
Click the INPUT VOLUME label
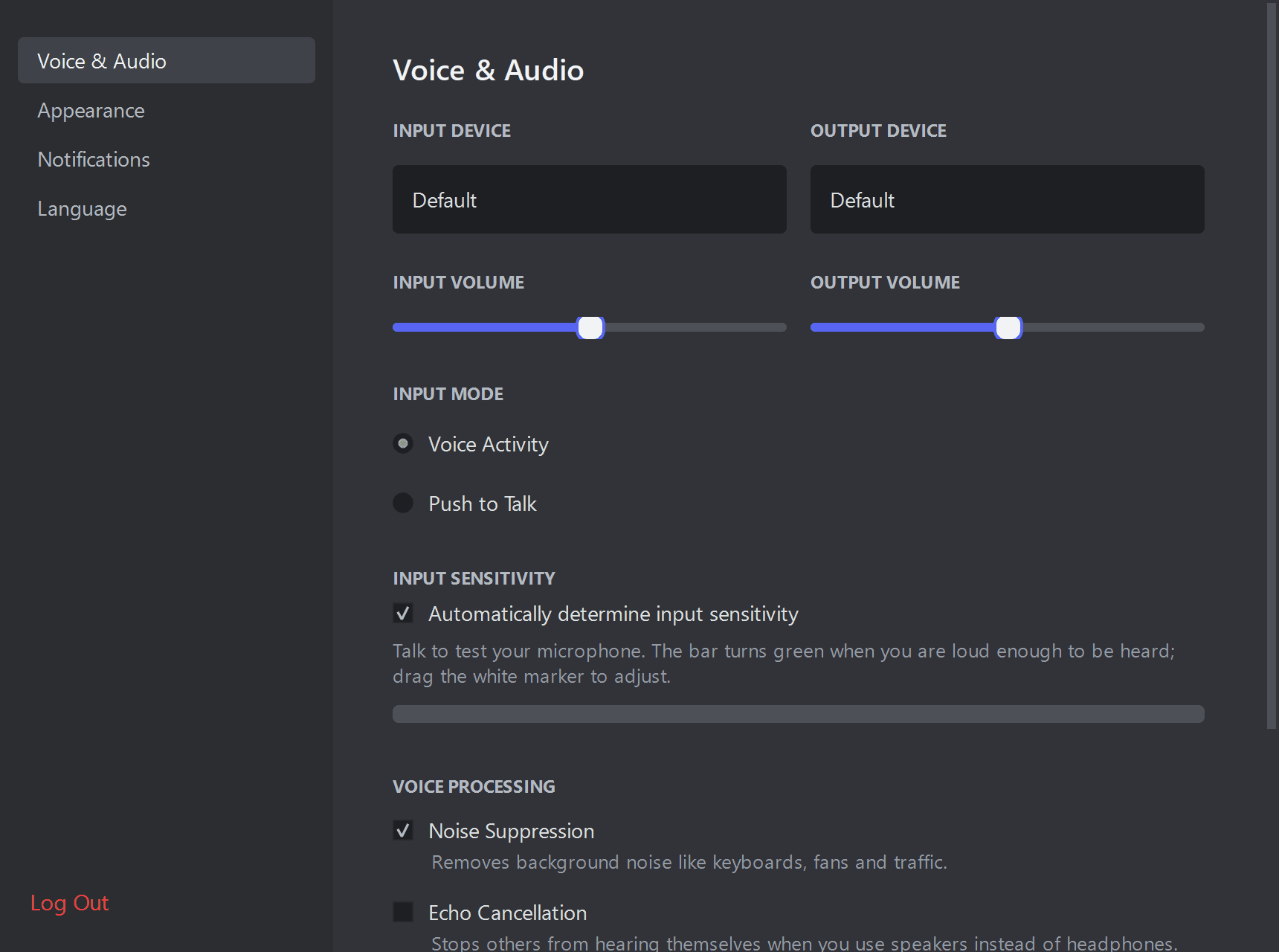coord(458,283)
